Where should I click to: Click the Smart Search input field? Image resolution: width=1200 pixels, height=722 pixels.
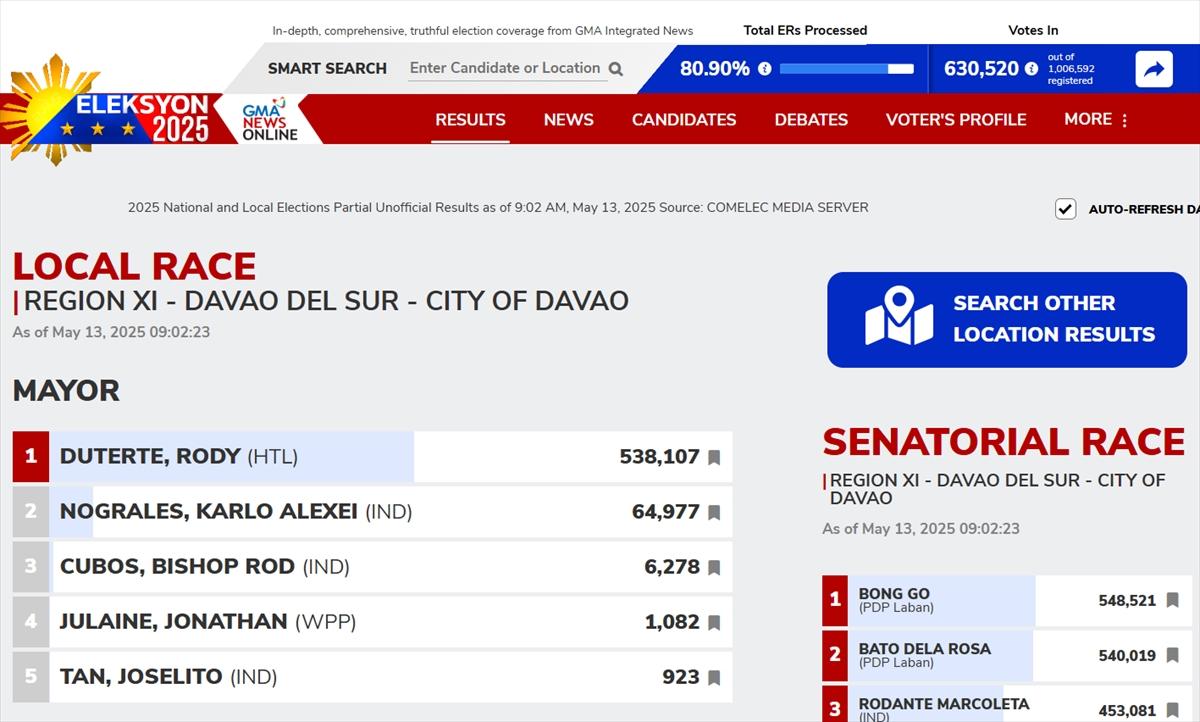(x=505, y=68)
